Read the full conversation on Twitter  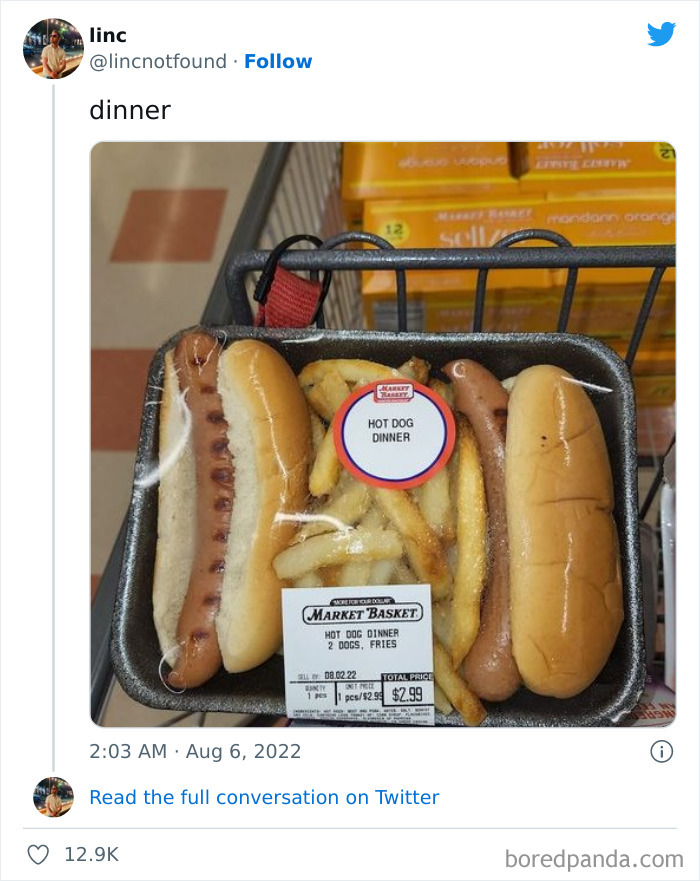coord(264,797)
